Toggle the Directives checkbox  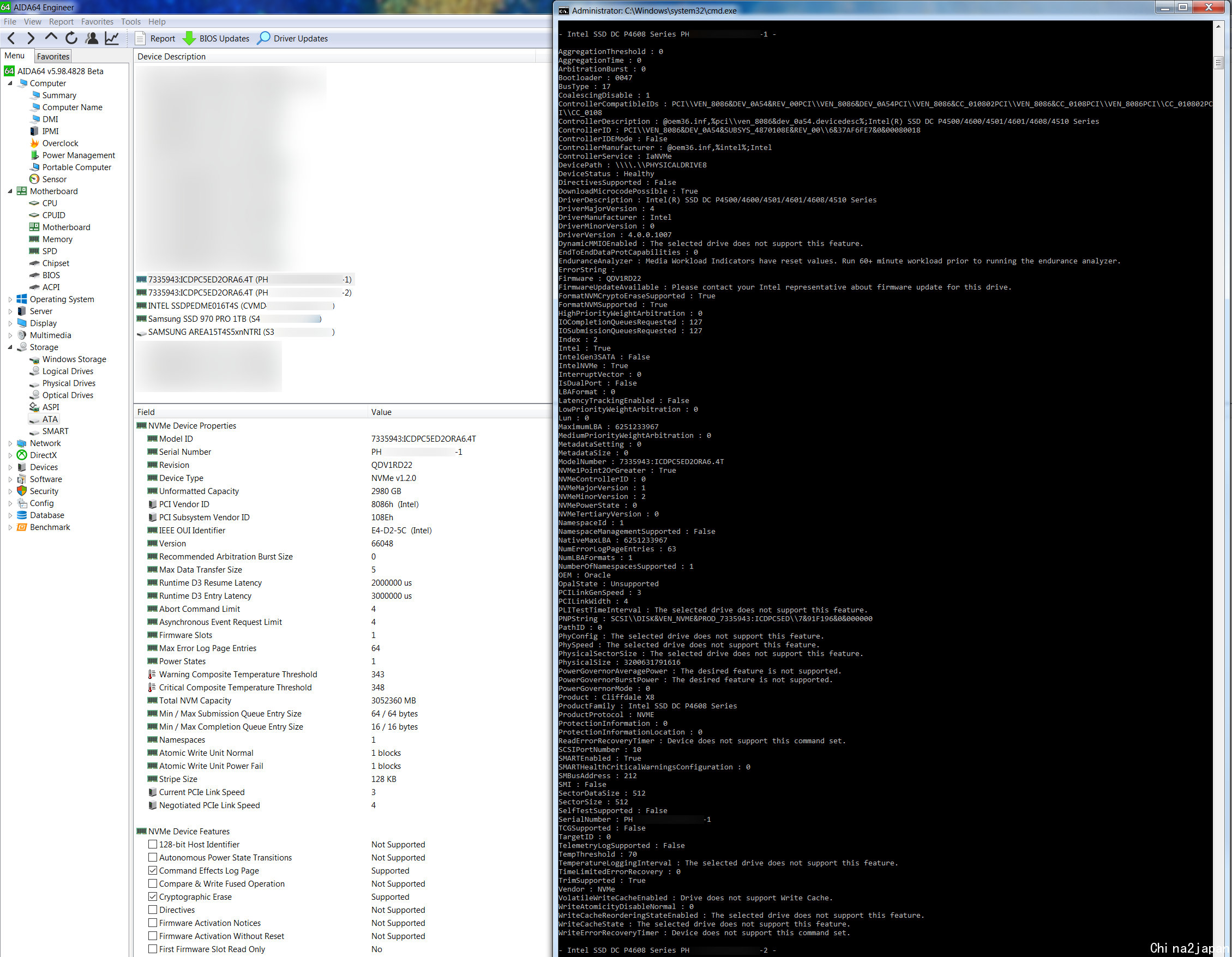click(x=153, y=909)
